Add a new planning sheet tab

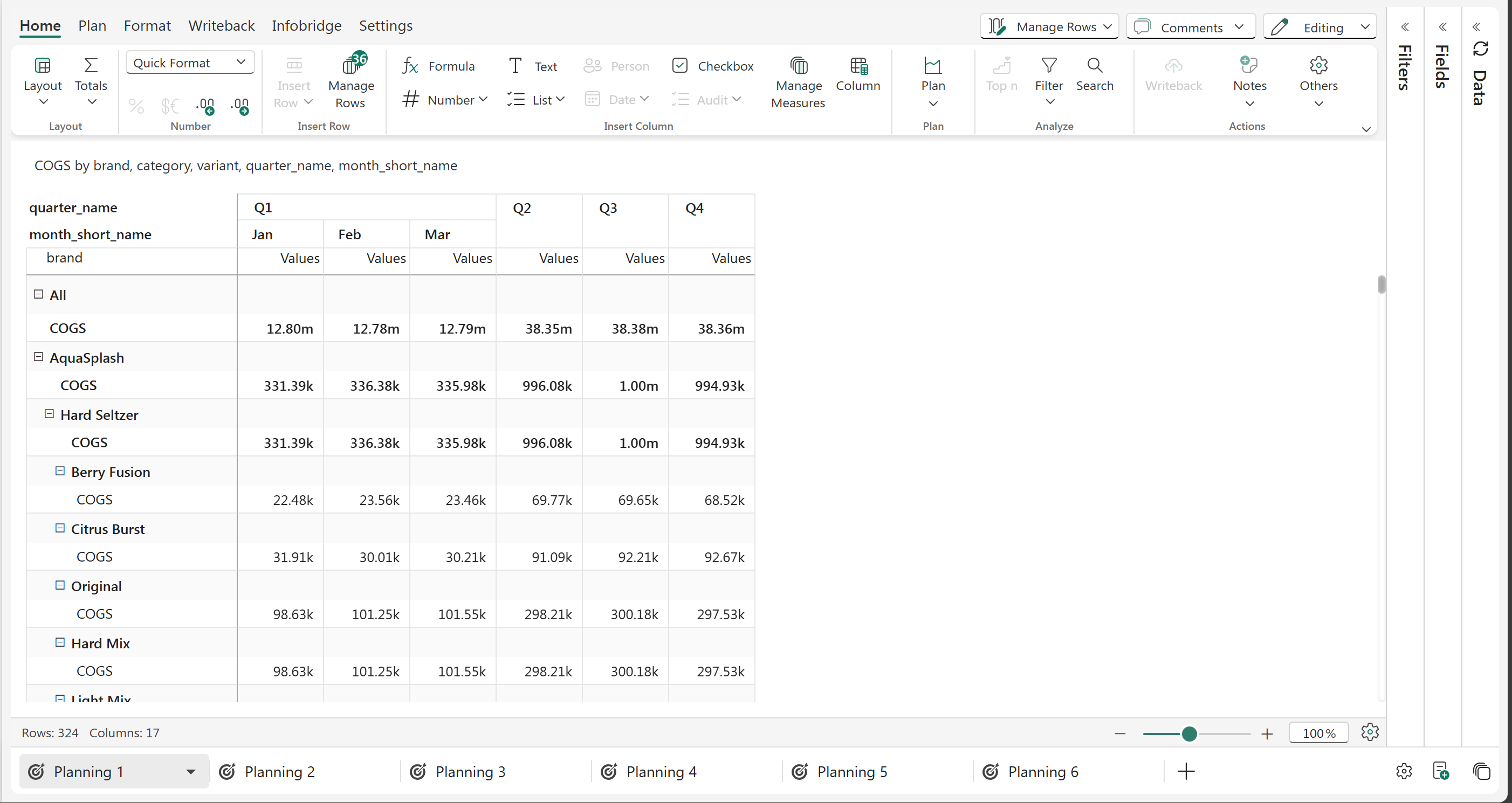tap(1186, 771)
